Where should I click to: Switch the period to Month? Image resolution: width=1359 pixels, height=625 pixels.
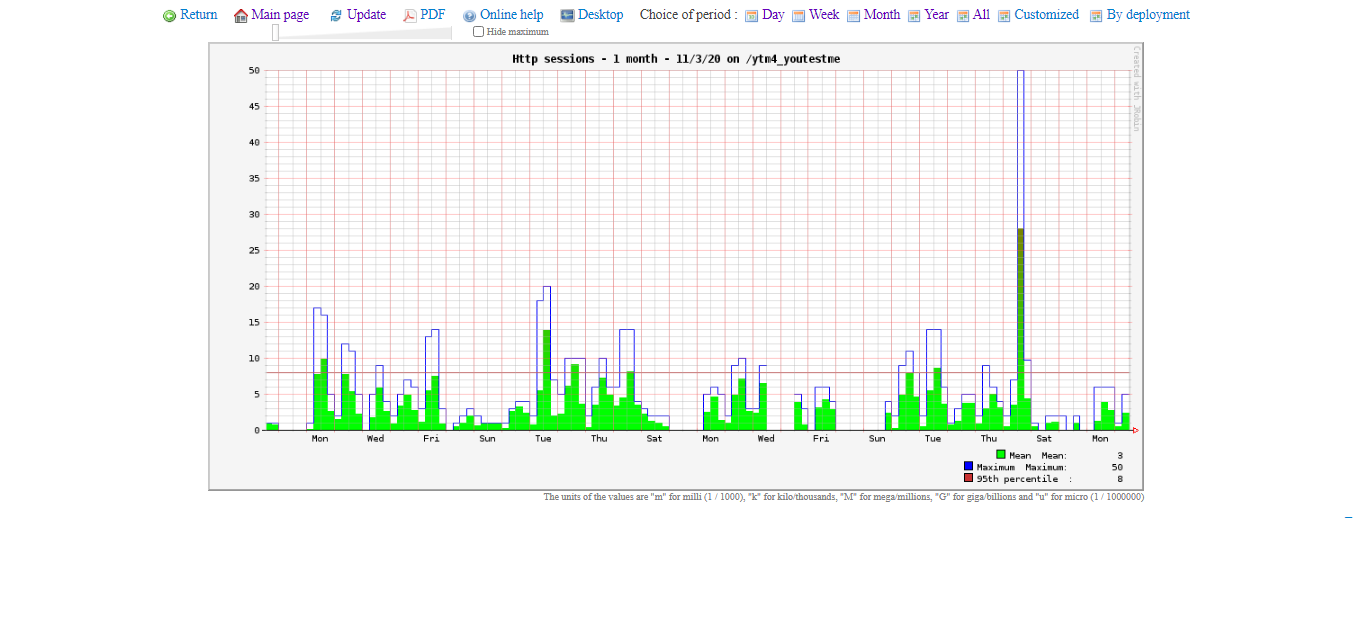click(881, 15)
